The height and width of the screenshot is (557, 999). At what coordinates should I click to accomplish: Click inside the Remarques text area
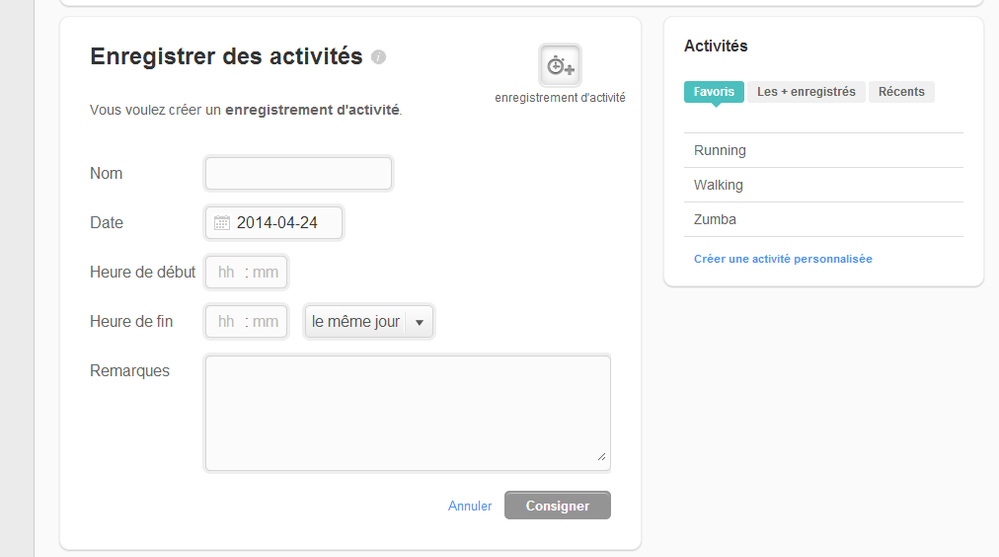click(x=408, y=413)
